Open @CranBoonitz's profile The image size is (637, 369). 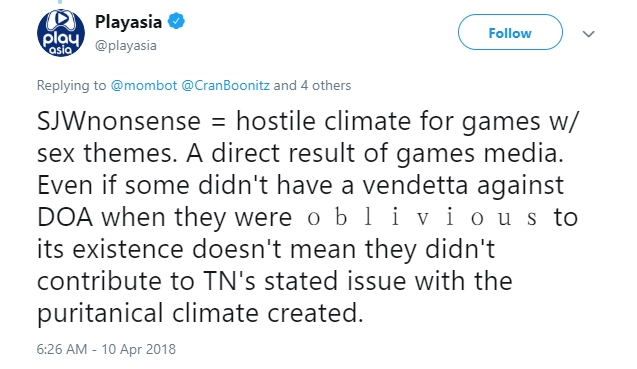(x=225, y=86)
